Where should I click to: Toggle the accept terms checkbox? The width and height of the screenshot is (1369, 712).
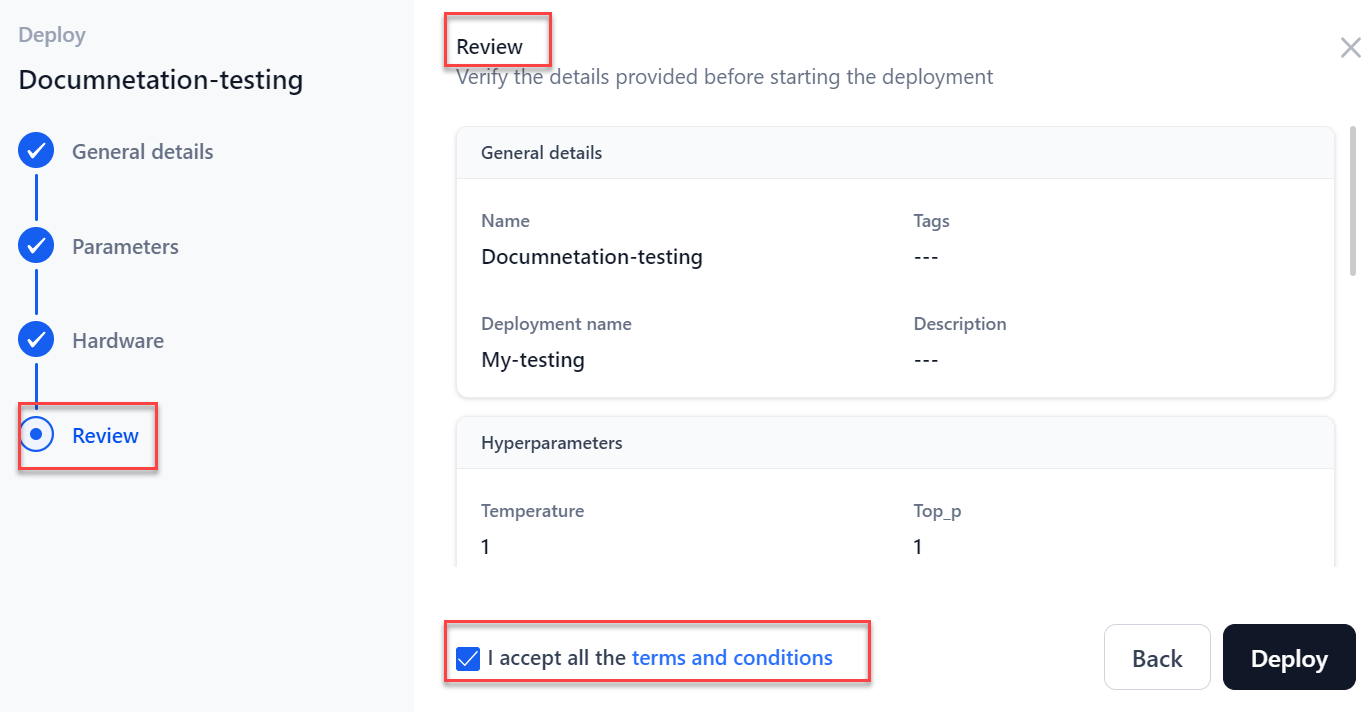pos(468,658)
